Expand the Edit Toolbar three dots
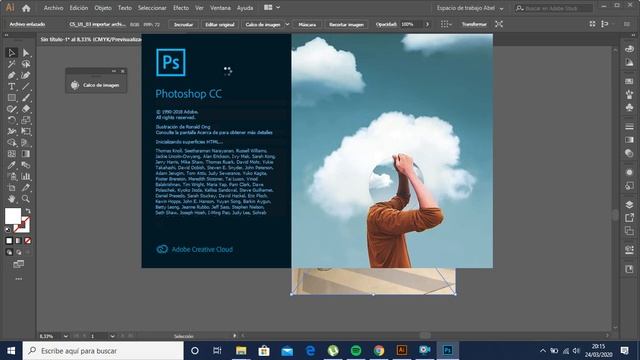640x360 pixels. pos(19,279)
